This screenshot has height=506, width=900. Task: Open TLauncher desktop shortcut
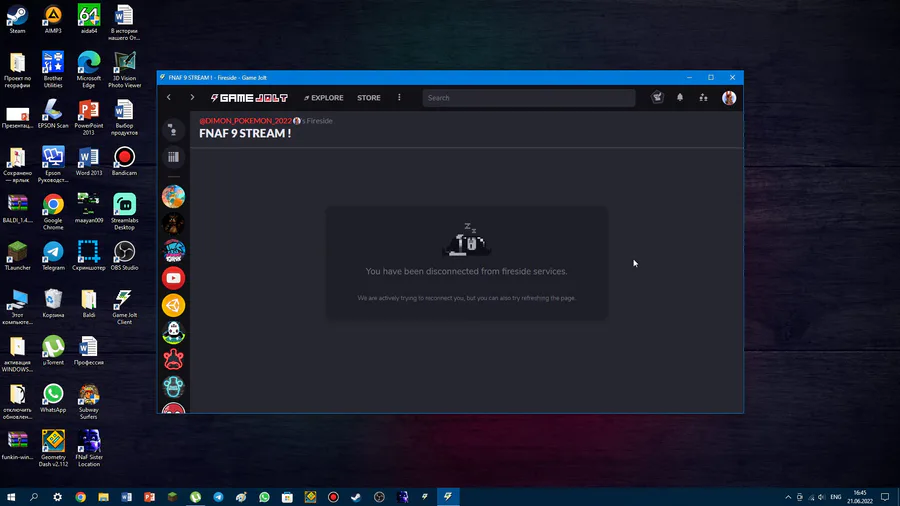click(17, 256)
